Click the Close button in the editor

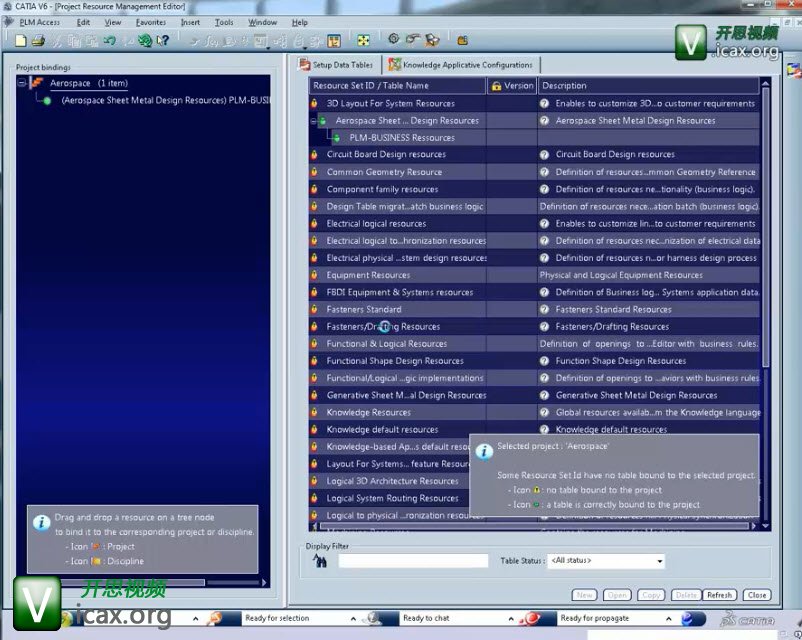756,595
